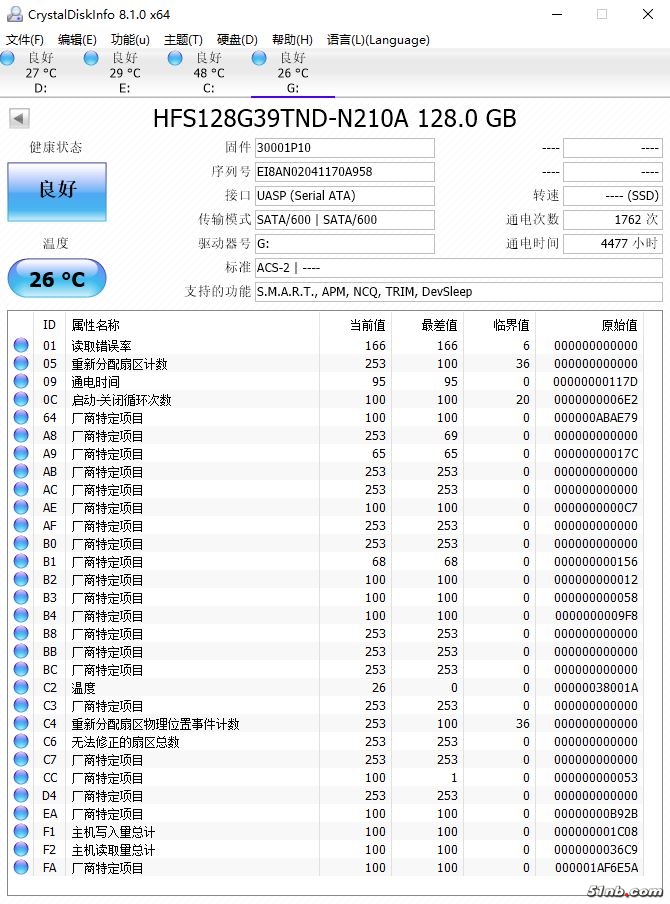Click status orb for attribute F1
This screenshot has height=904, width=670.
pyautogui.click(x=21, y=831)
